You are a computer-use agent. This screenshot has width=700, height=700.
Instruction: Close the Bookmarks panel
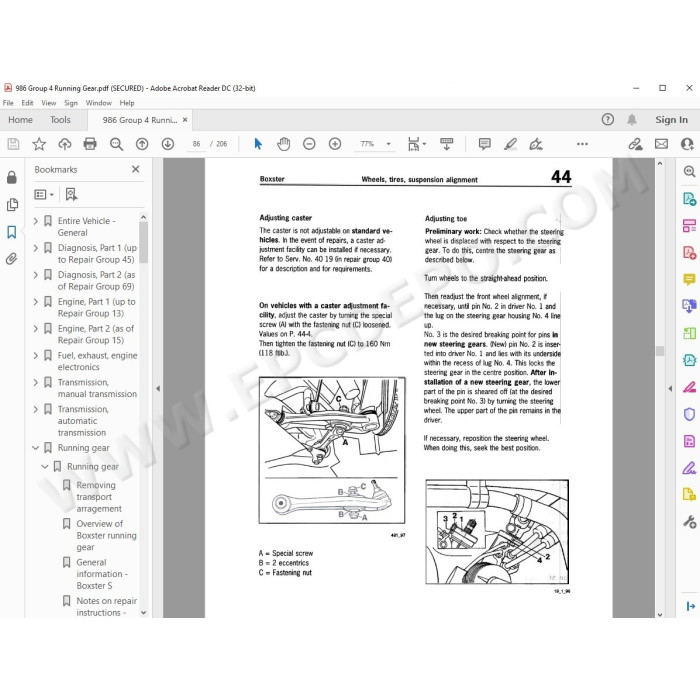pos(136,169)
